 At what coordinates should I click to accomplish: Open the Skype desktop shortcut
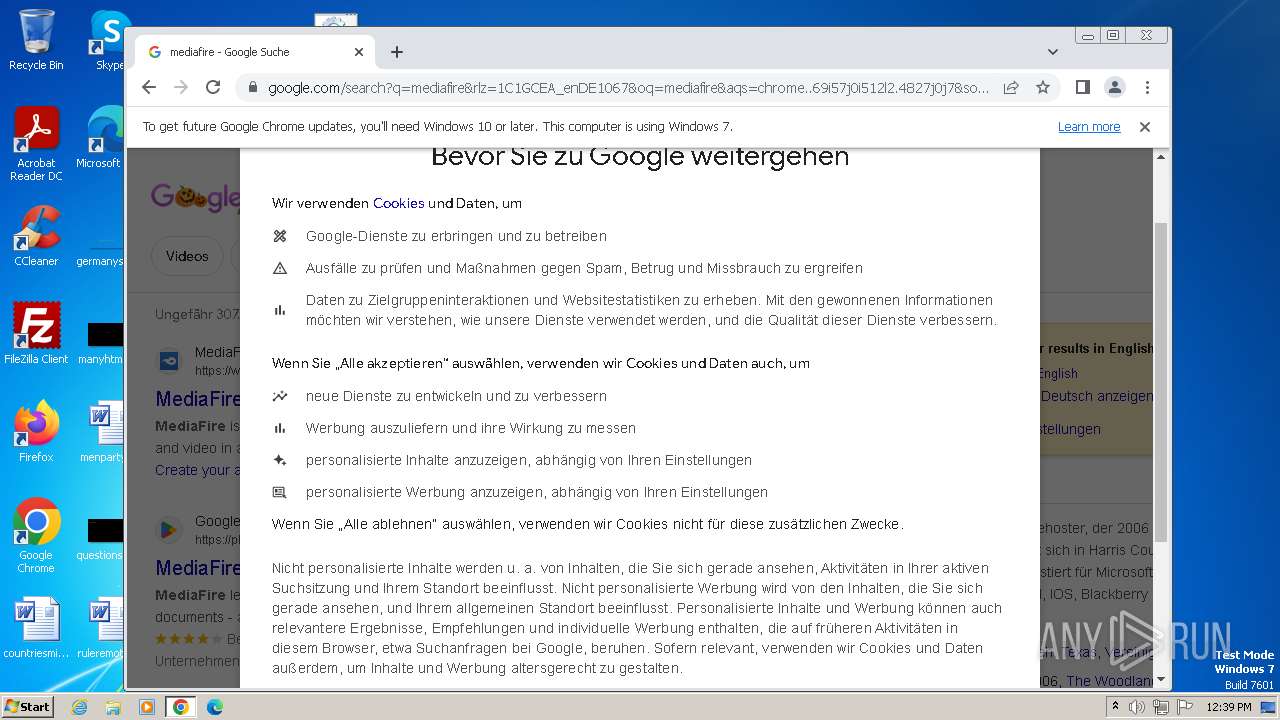108,40
